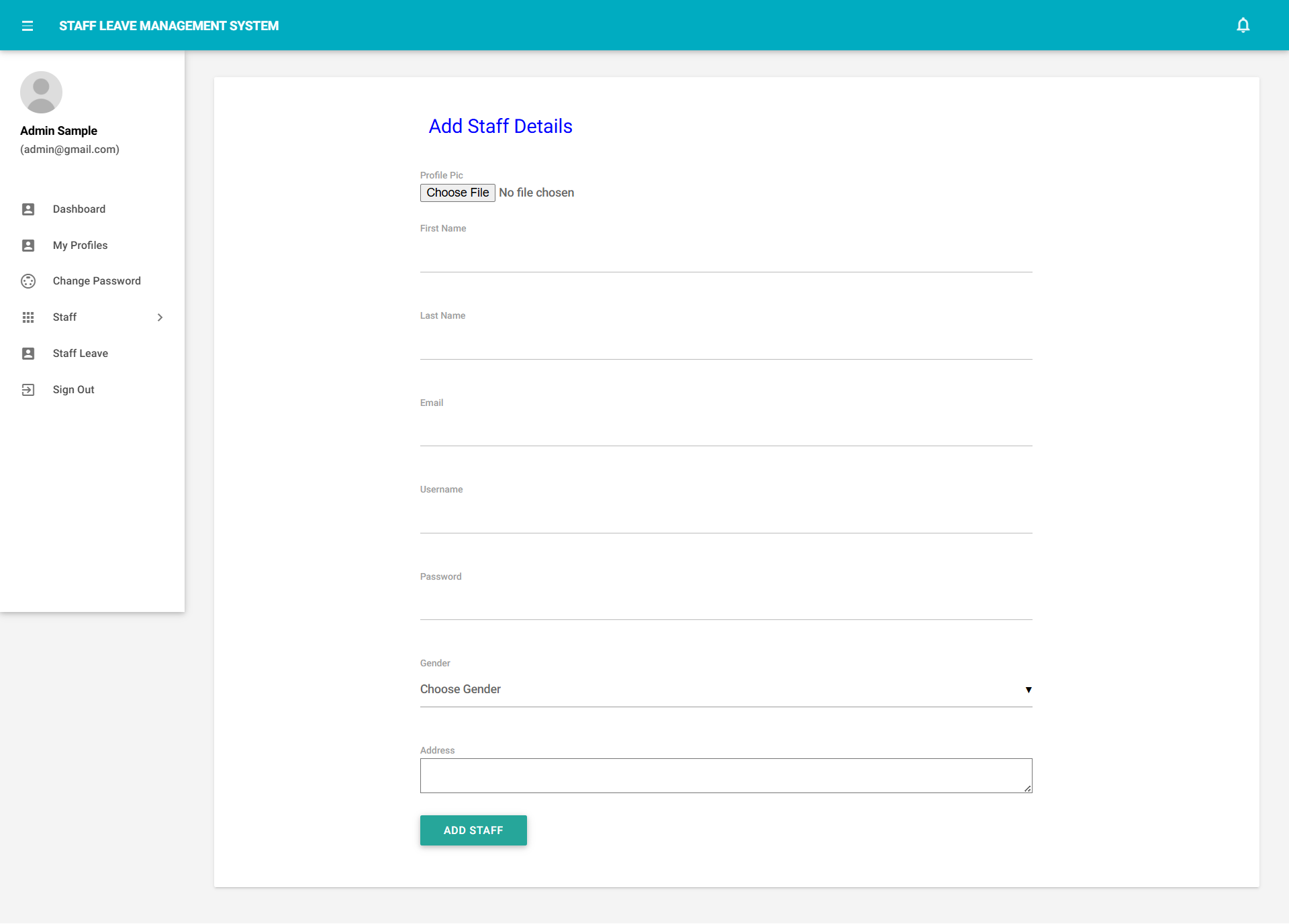This screenshot has width=1289, height=924.
Task: Open the notifications bell
Action: click(x=1243, y=25)
